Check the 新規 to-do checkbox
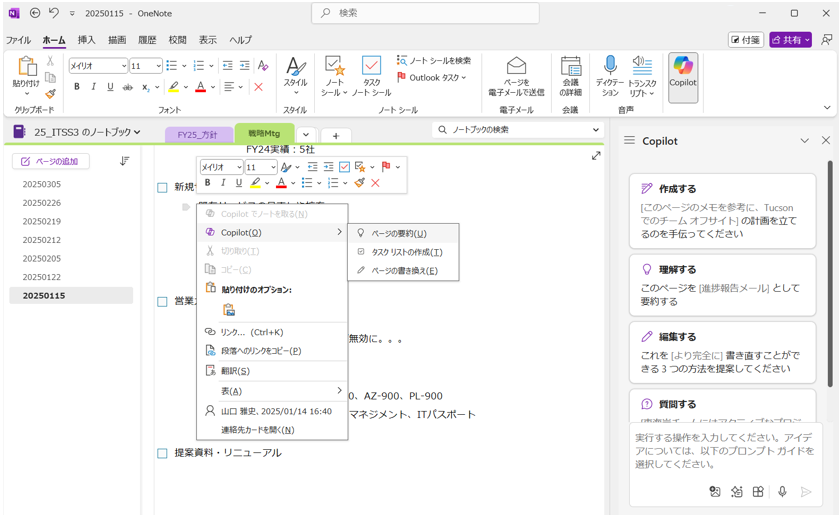 coord(162,187)
